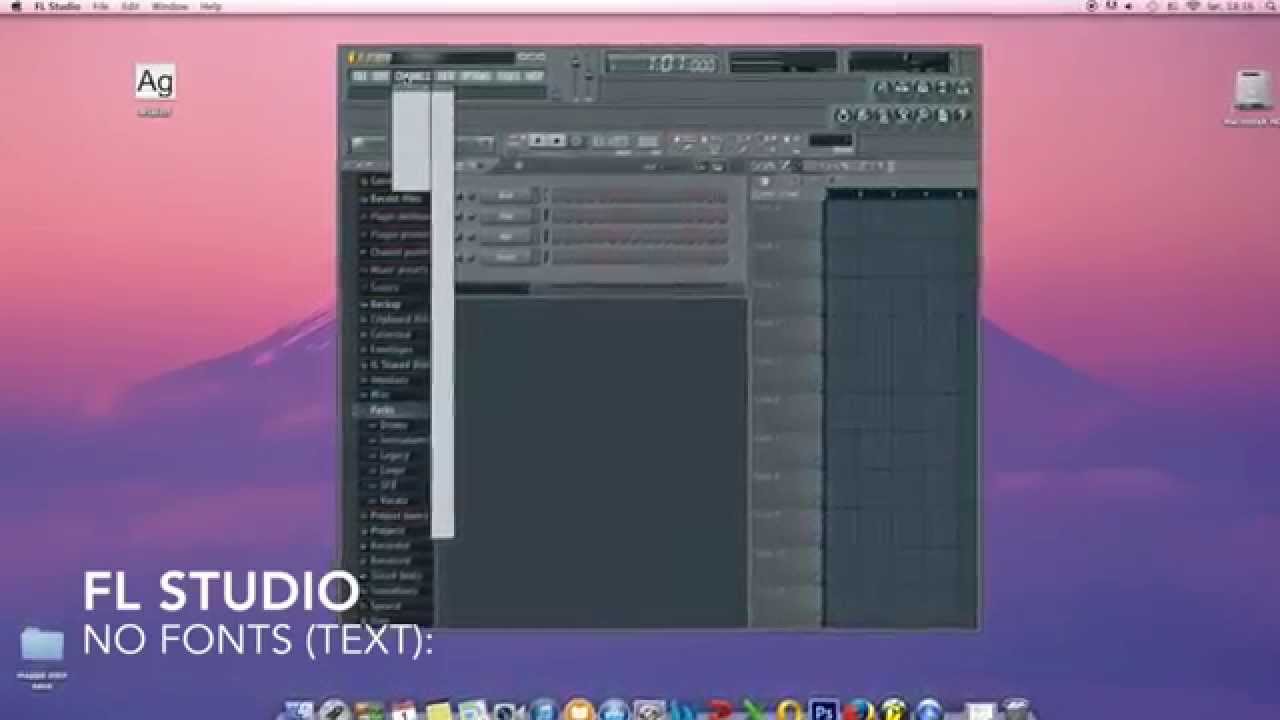Open the Ag font file on desktop
The width and height of the screenshot is (1280, 720).
(155, 82)
